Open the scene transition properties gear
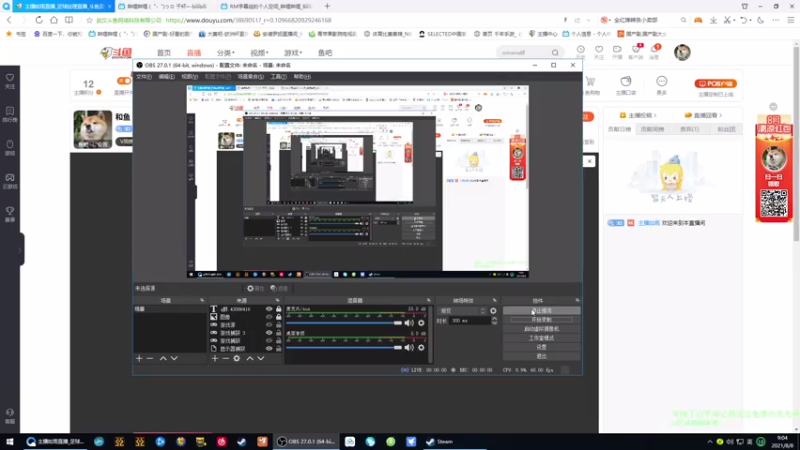Screen dimensions: 800x450 pyautogui.click(x=493, y=311)
